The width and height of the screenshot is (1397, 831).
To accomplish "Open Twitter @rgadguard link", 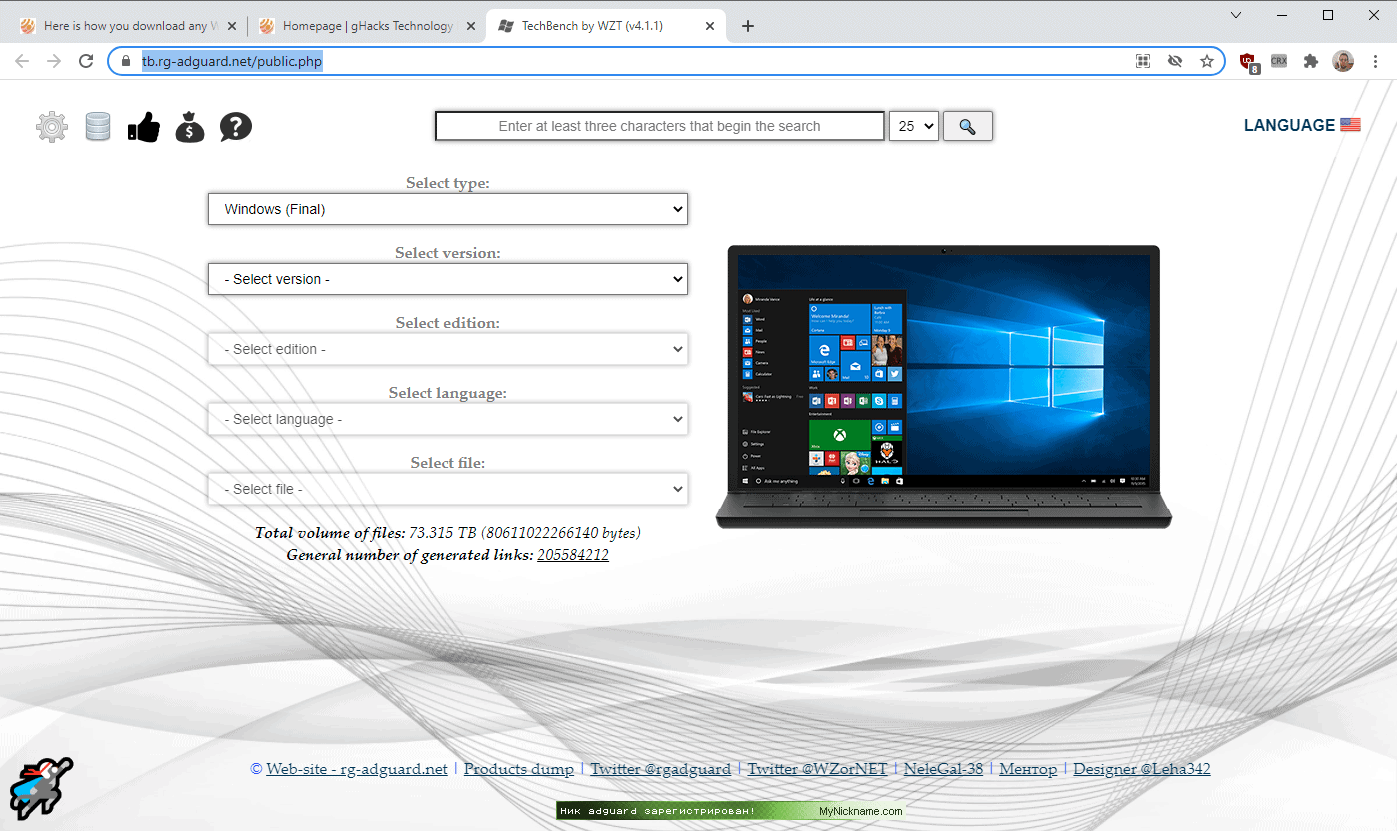I will (660, 769).
